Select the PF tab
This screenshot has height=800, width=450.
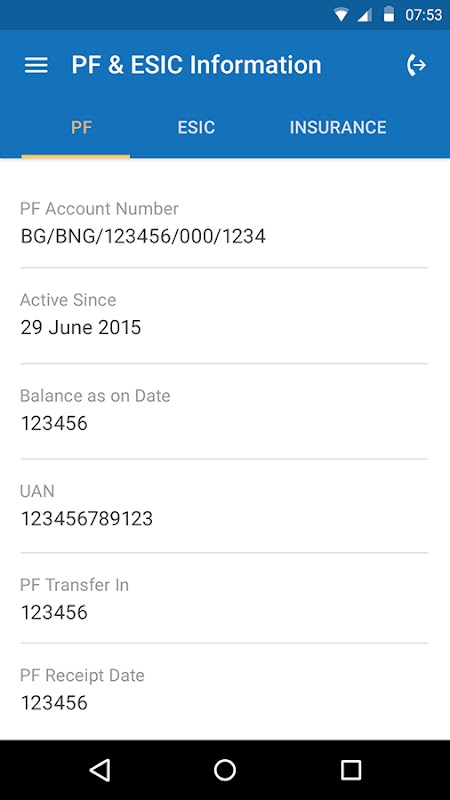81,127
